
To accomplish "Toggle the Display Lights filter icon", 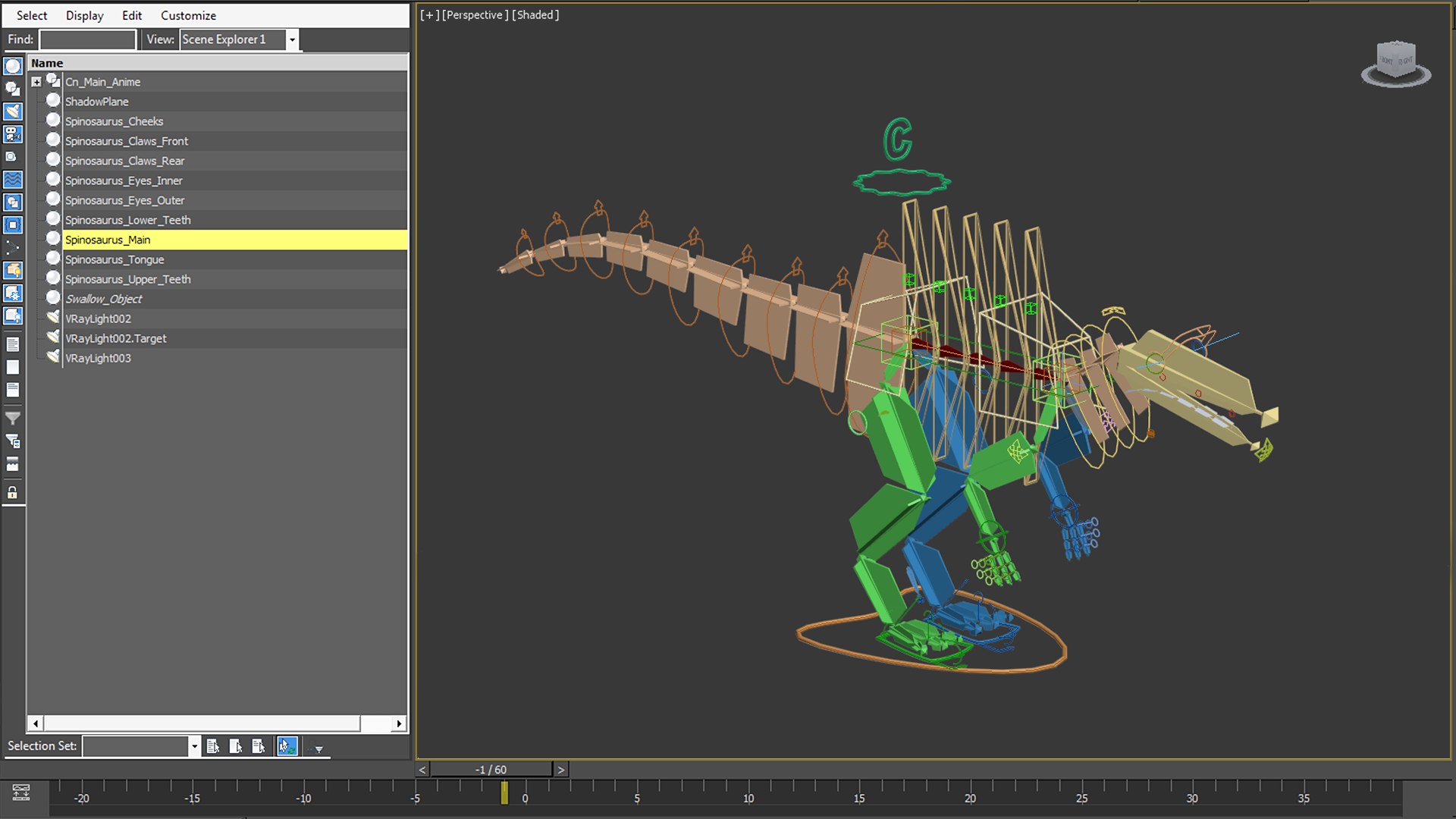I will (13, 111).
